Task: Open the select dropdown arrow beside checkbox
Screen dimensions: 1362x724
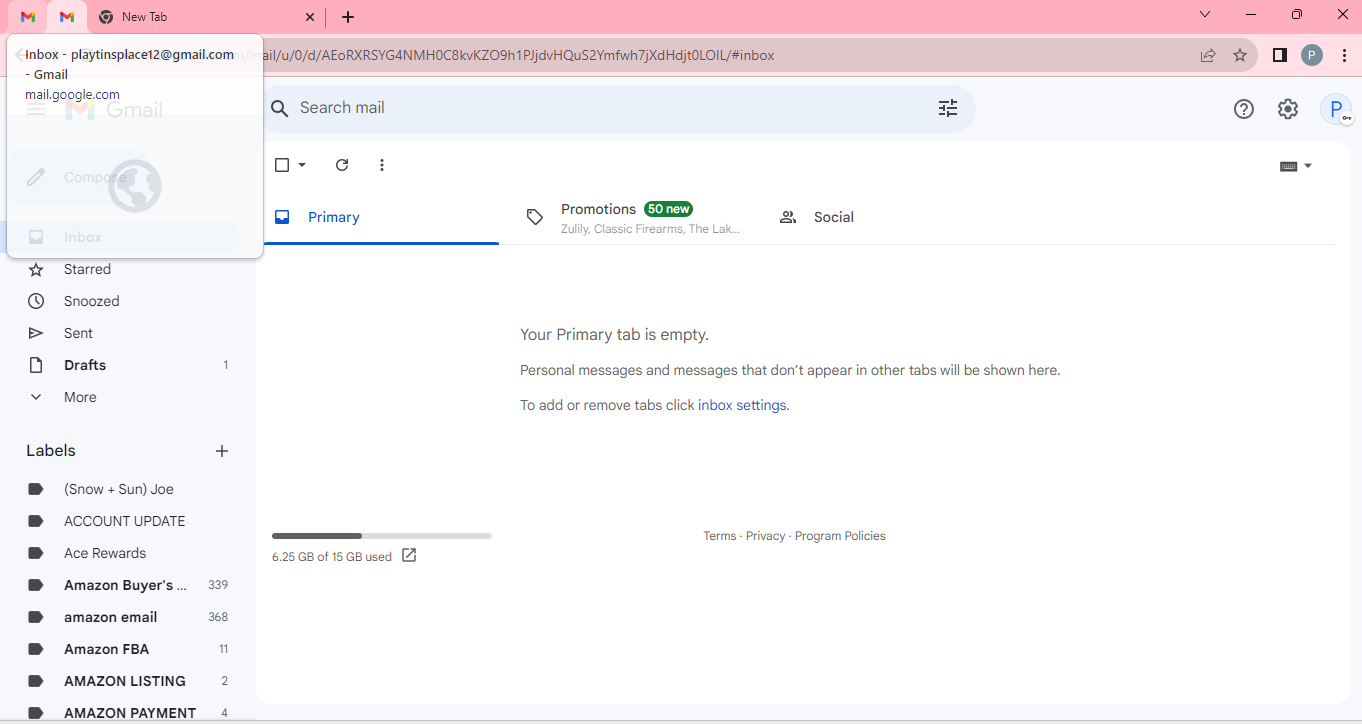Action: point(302,165)
